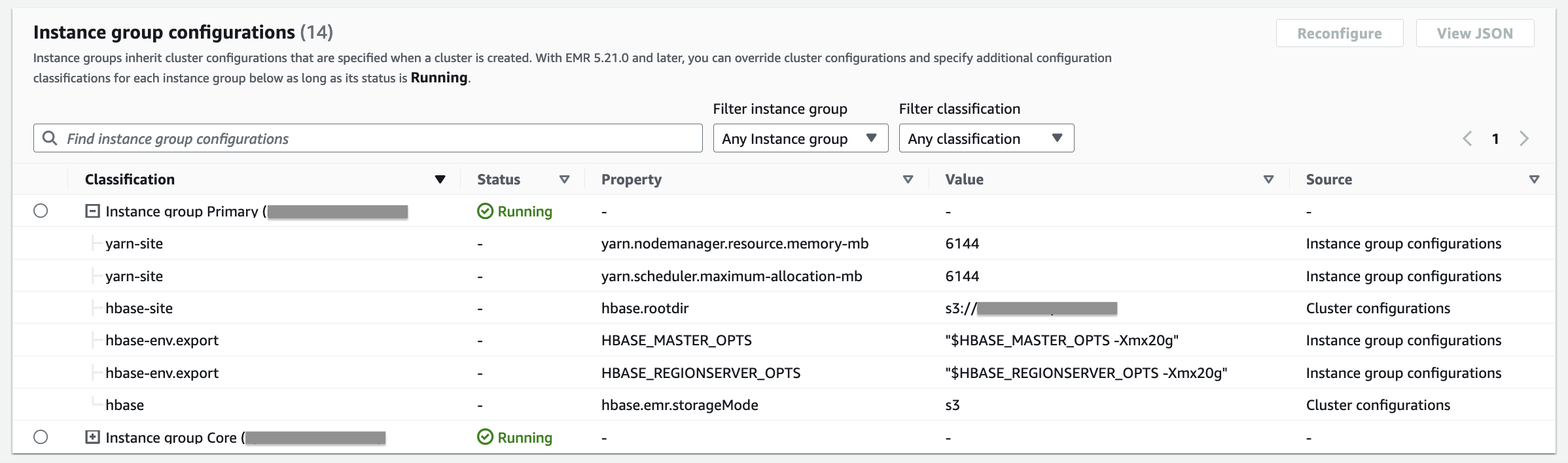Viewport: 1568px width, 463px height.
Task: Click the HBASE_MASTER_OPTS property cell
Action: coord(677,340)
